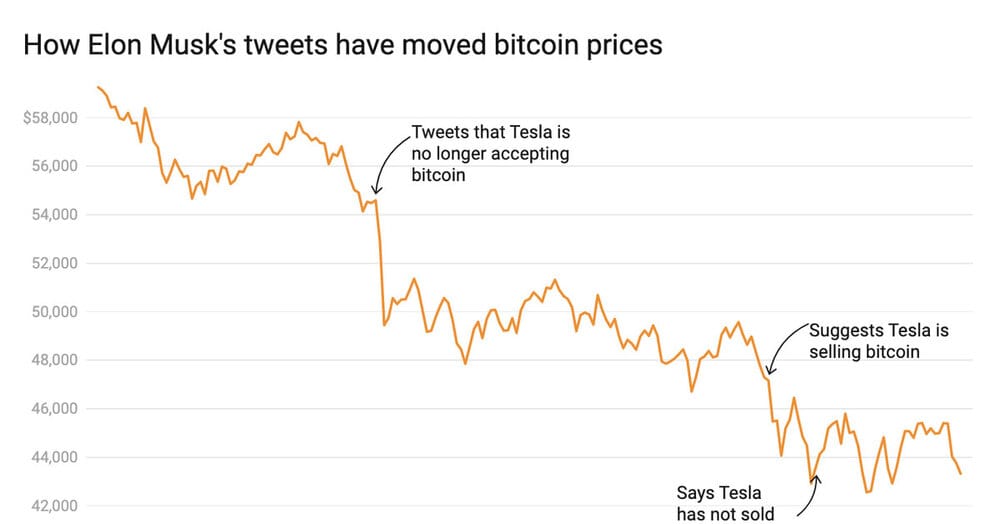Viewport: 1000px width, 524px height.
Task: Select the 'Suggests Tesla is selling bitcoin' annotation
Action: pyautogui.click(x=879, y=341)
